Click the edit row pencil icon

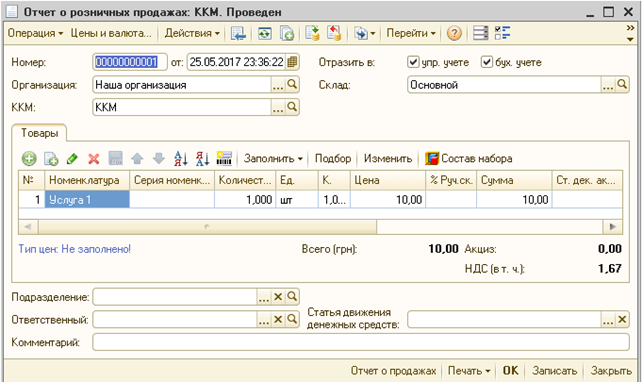tap(72, 159)
